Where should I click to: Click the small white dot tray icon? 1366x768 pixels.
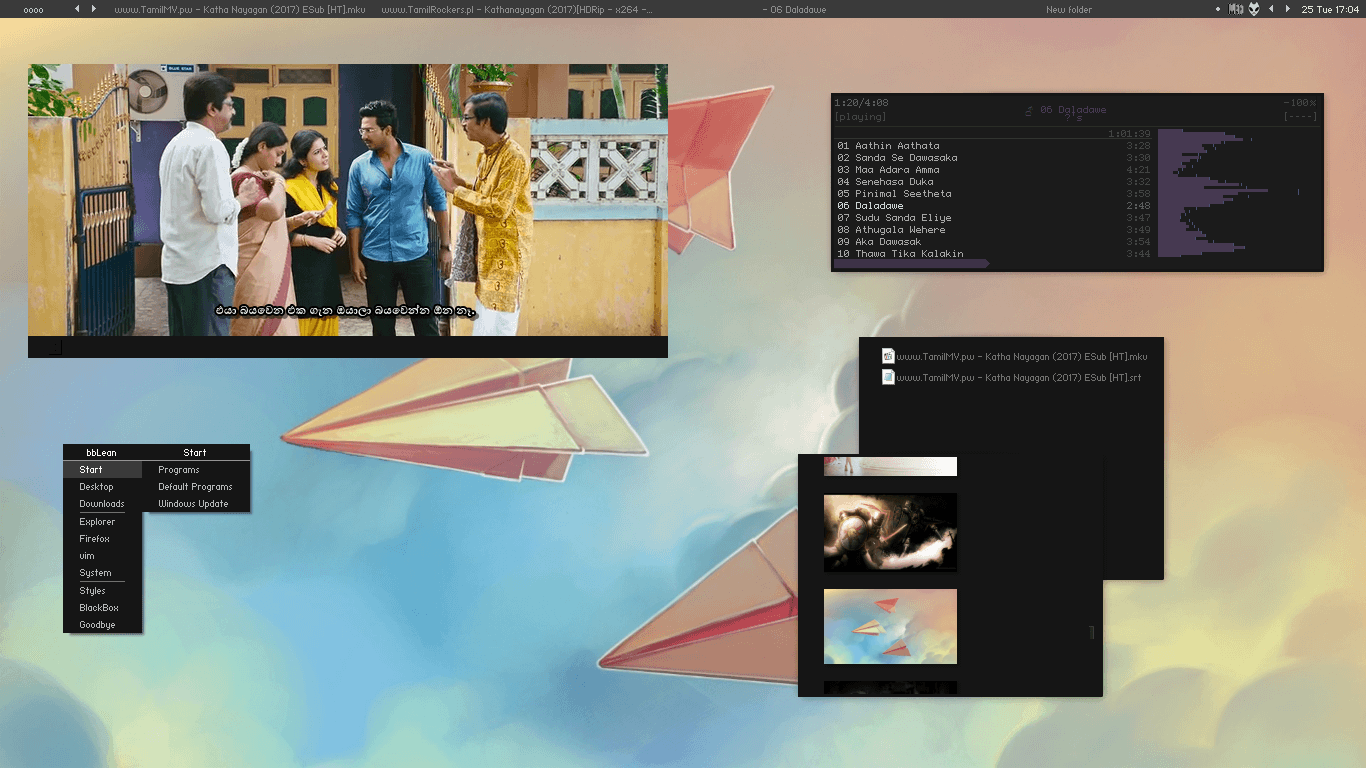(x=1218, y=9)
